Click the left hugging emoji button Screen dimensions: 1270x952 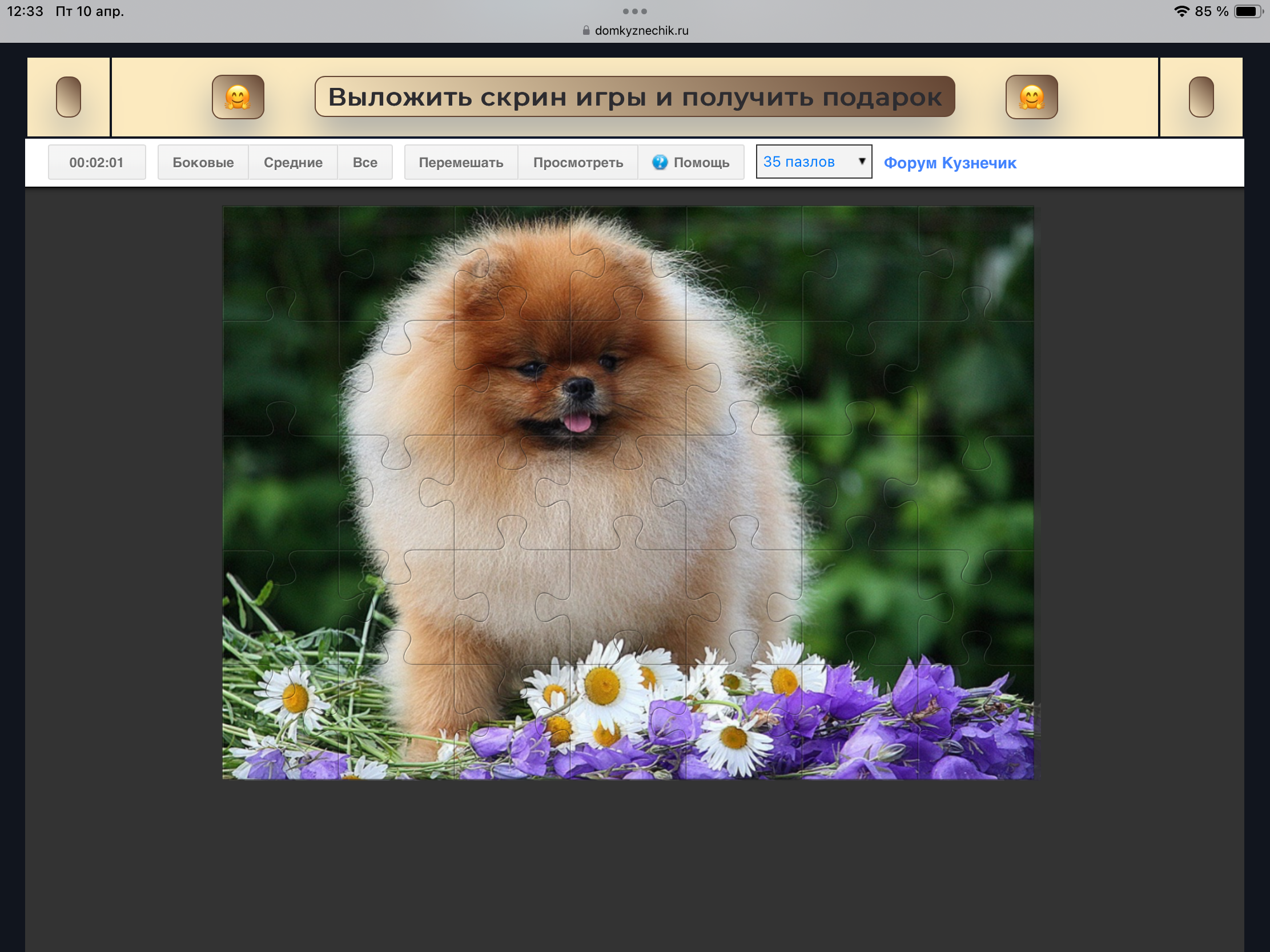tap(238, 97)
